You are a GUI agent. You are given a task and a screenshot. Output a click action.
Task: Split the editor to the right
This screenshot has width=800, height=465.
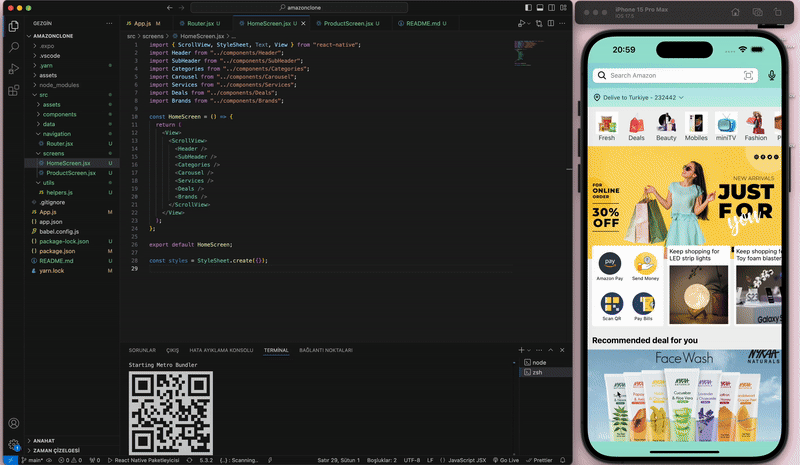pyautogui.click(x=551, y=23)
